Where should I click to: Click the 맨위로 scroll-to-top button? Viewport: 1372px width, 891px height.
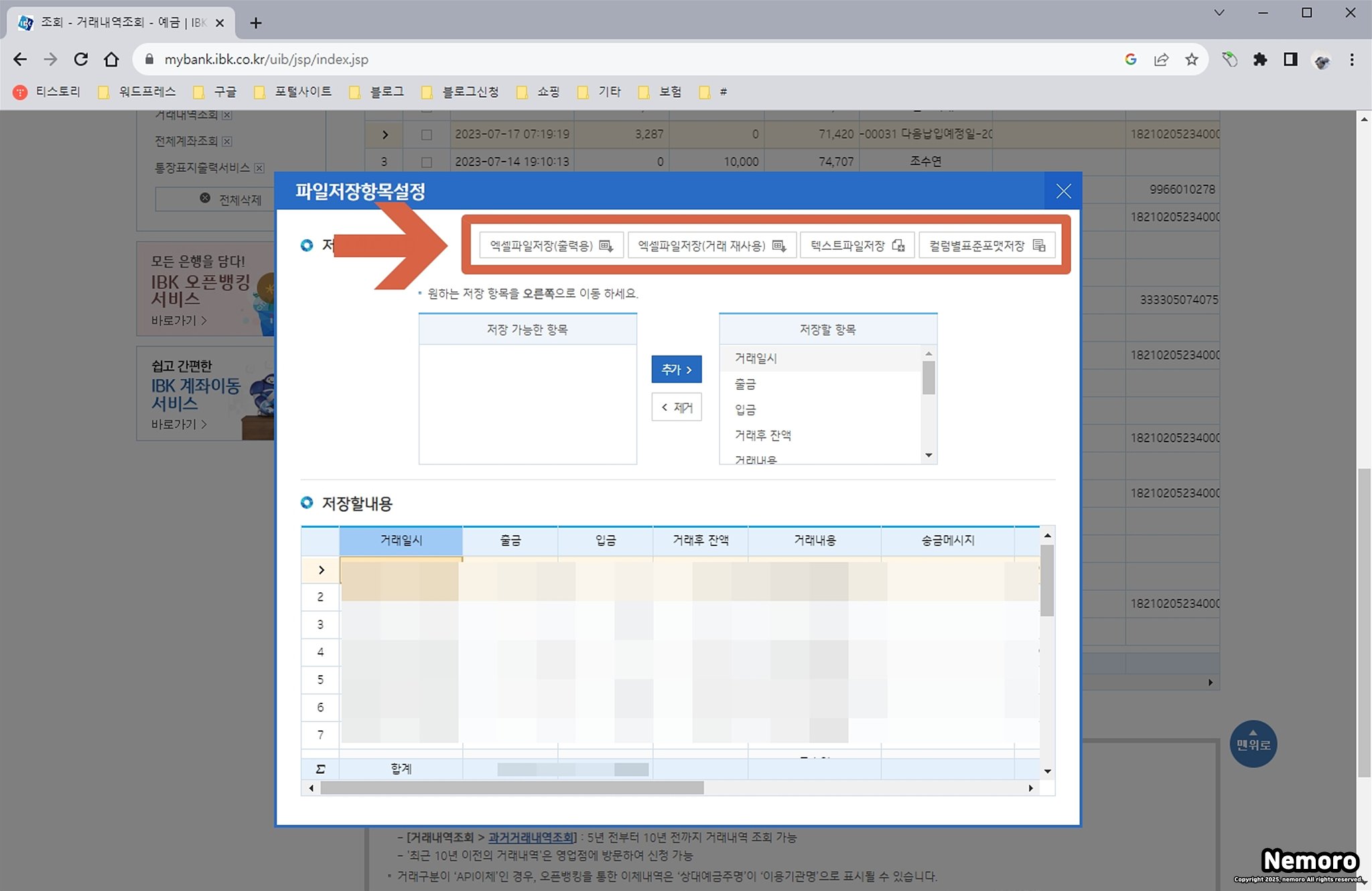pyautogui.click(x=1253, y=744)
